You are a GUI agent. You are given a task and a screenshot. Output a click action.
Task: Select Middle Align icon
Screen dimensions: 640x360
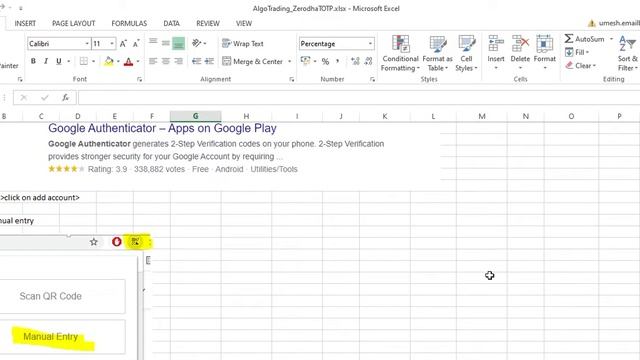[166, 42]
